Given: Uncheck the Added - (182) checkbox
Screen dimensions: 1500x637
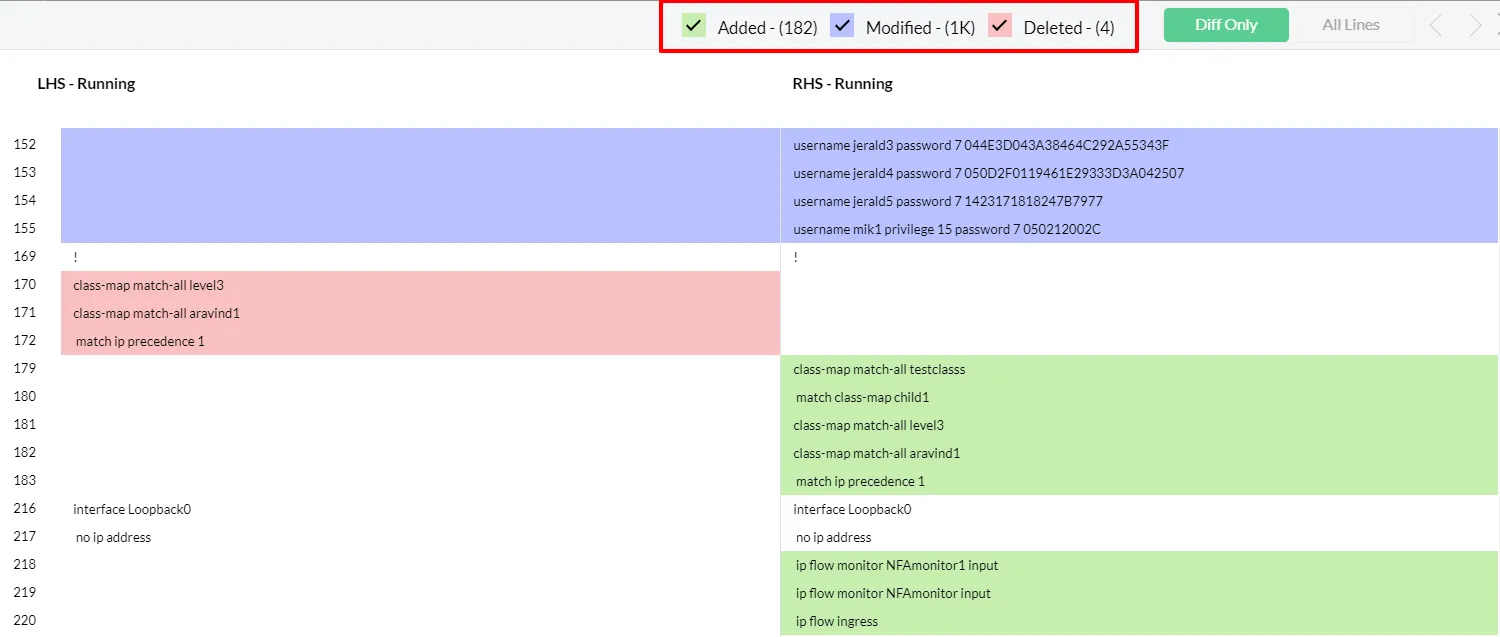Looking at the screenshot, I should tap(693, 24).
